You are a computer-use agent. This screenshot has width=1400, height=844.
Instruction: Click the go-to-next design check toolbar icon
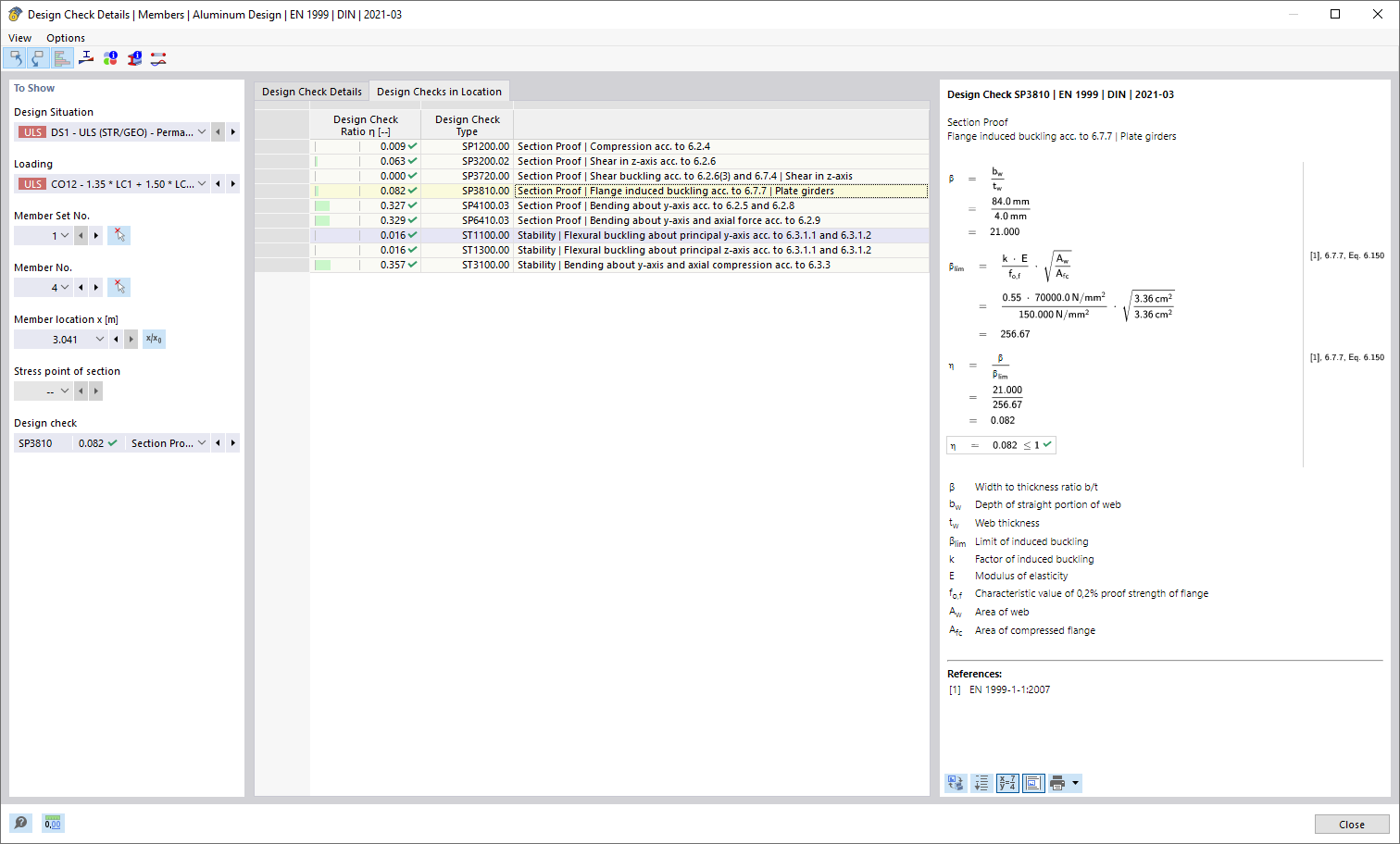click(38, 58)
